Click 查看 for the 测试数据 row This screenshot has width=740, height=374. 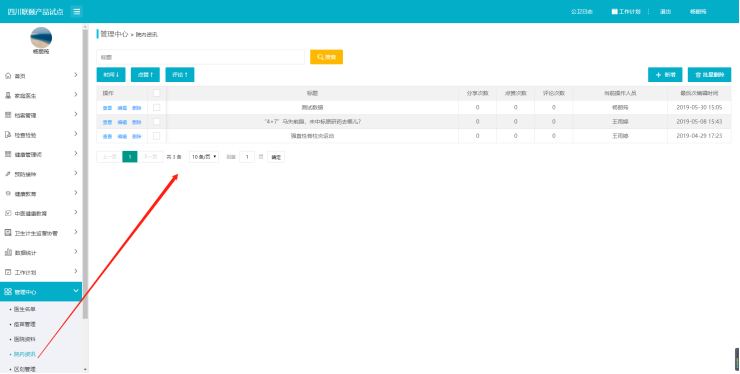108,108
